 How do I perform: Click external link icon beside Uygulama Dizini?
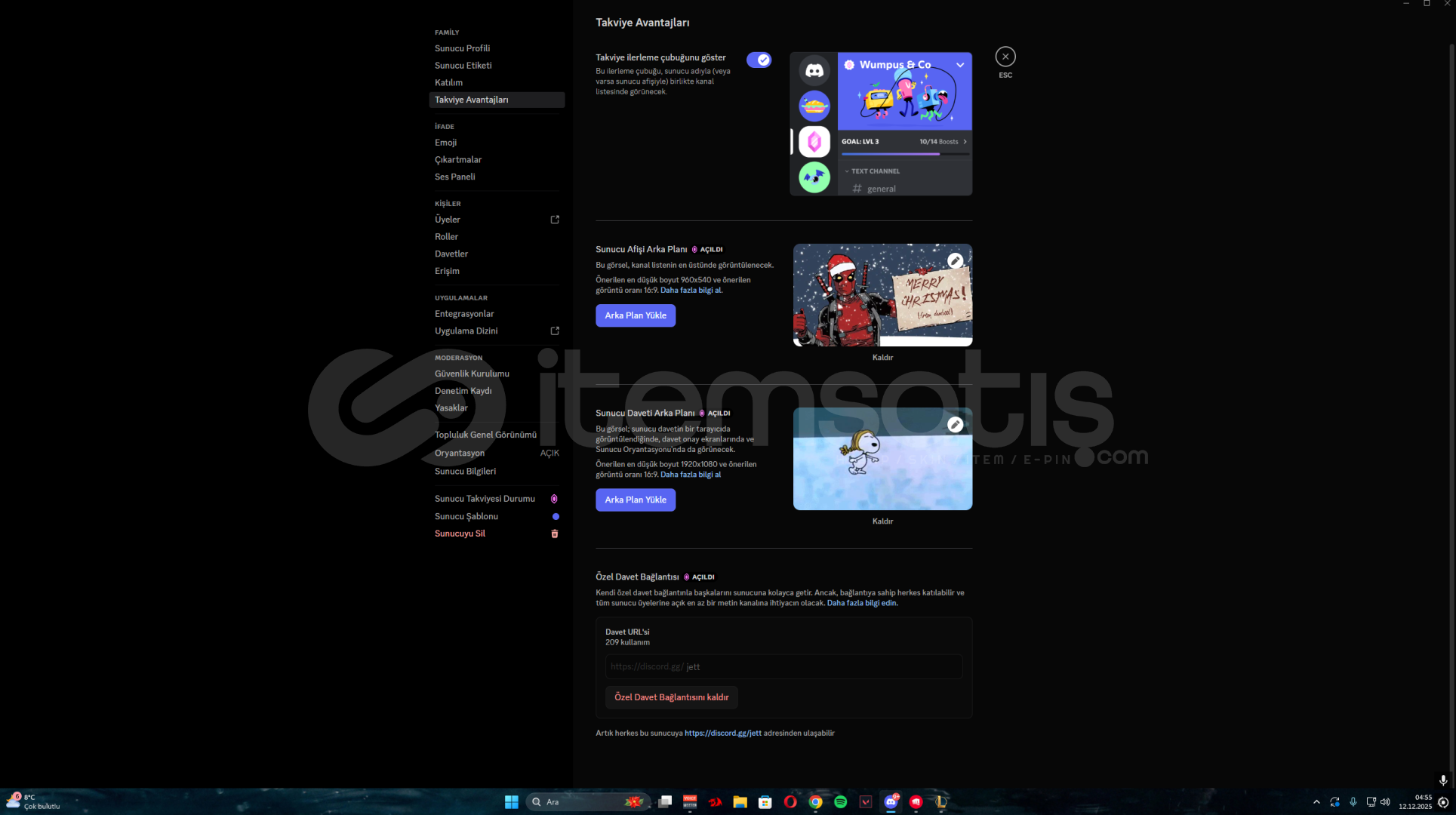pyautogui.click(x=555, y=331)
